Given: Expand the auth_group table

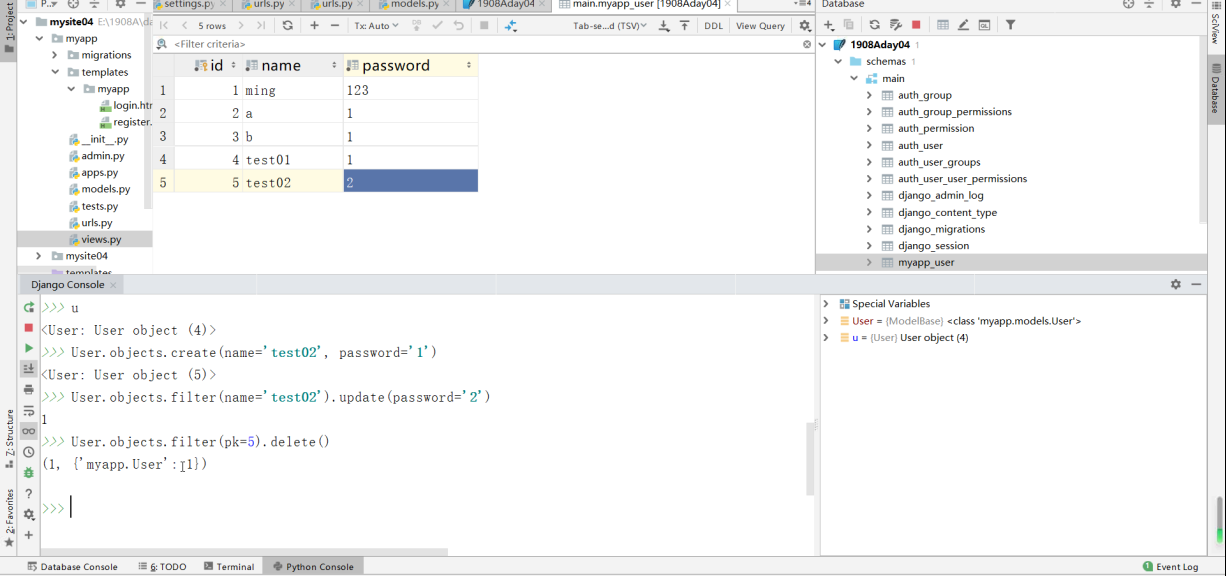Looking at the screenshot, I should pyautogui.click(x=869, y=95).
